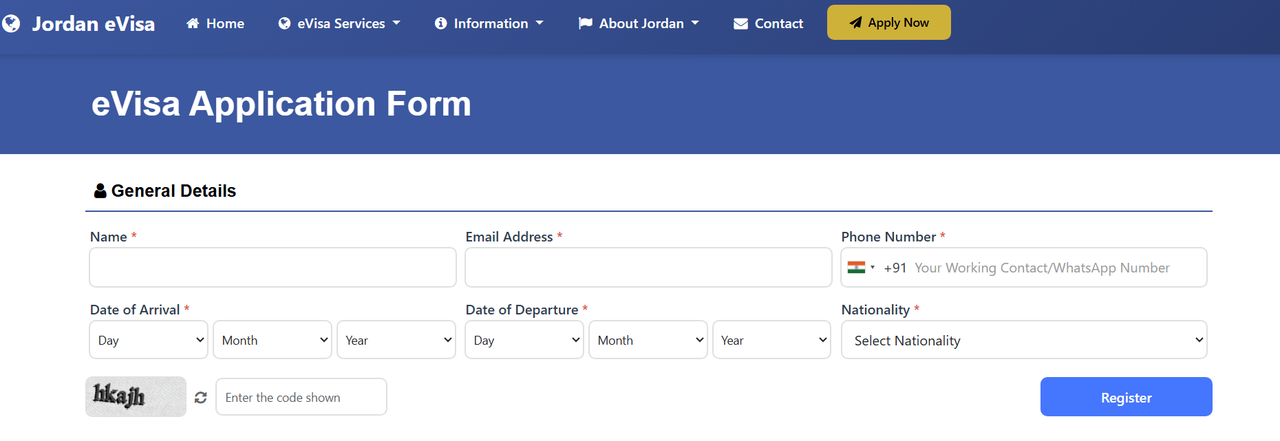The height and width of the screenshot is (441, 1280).
Task: Open the India flag country code selector
Action: (x=861, y=267)
